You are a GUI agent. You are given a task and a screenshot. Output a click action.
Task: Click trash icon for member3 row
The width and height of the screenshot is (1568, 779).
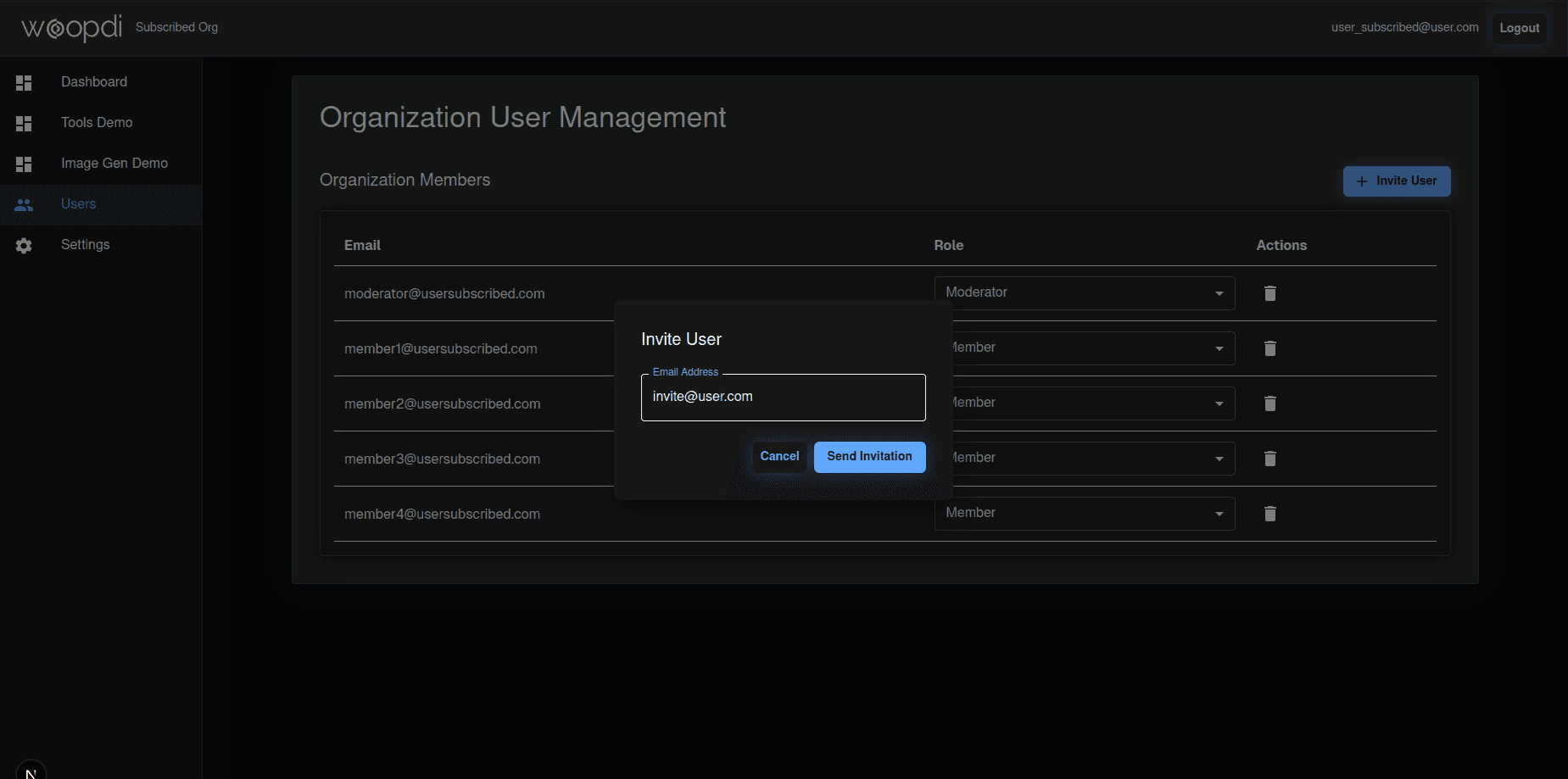tap(1269, 459)
